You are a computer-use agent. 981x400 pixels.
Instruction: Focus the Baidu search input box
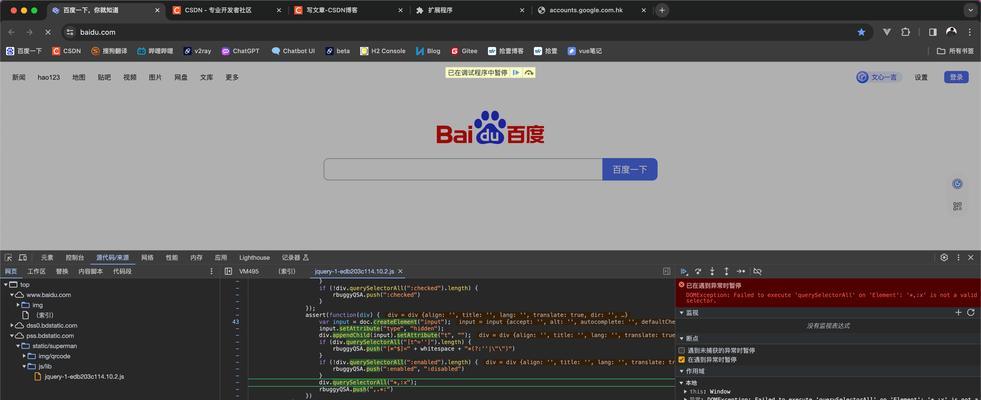[x=463, y=170]
